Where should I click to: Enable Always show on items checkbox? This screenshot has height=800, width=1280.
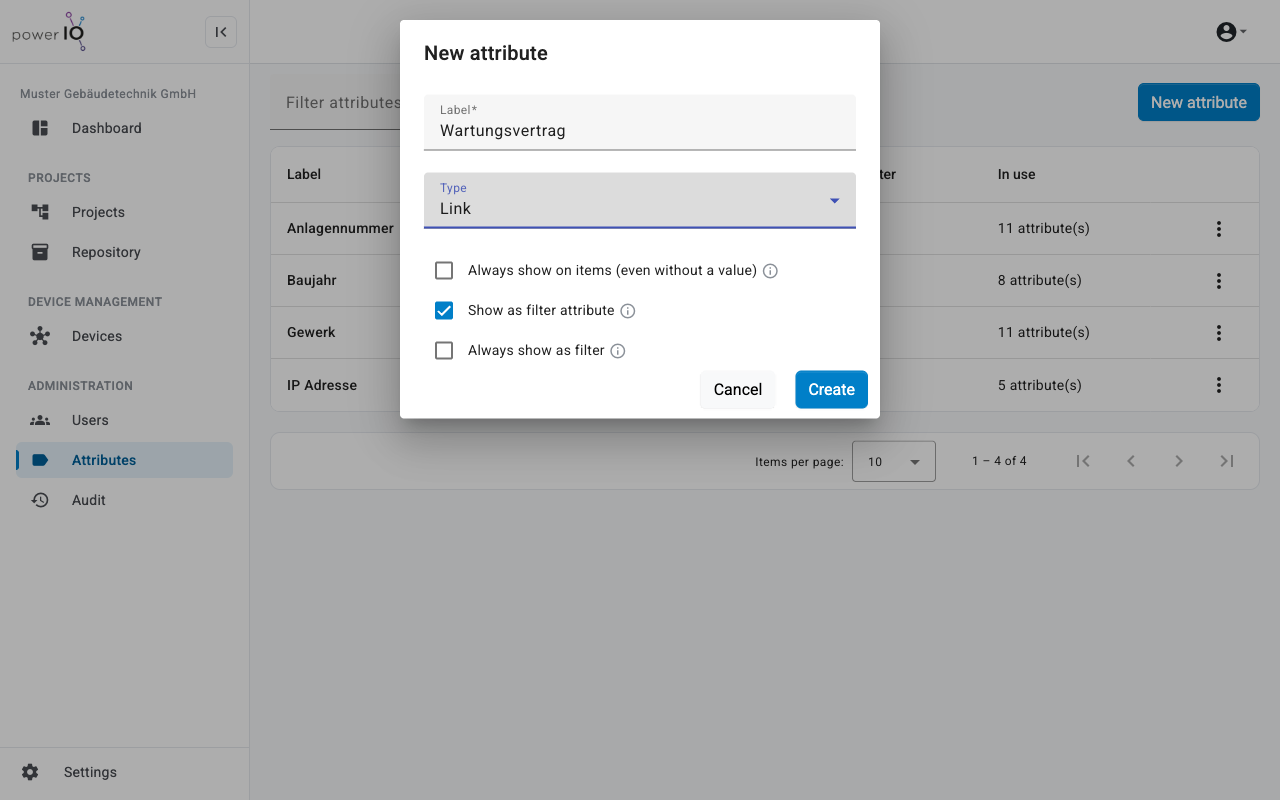[x=444, y=270]
